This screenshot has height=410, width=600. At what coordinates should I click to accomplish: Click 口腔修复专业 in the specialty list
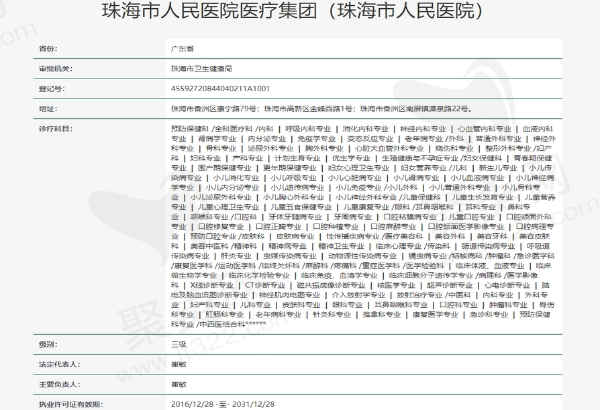click(221, 227)
